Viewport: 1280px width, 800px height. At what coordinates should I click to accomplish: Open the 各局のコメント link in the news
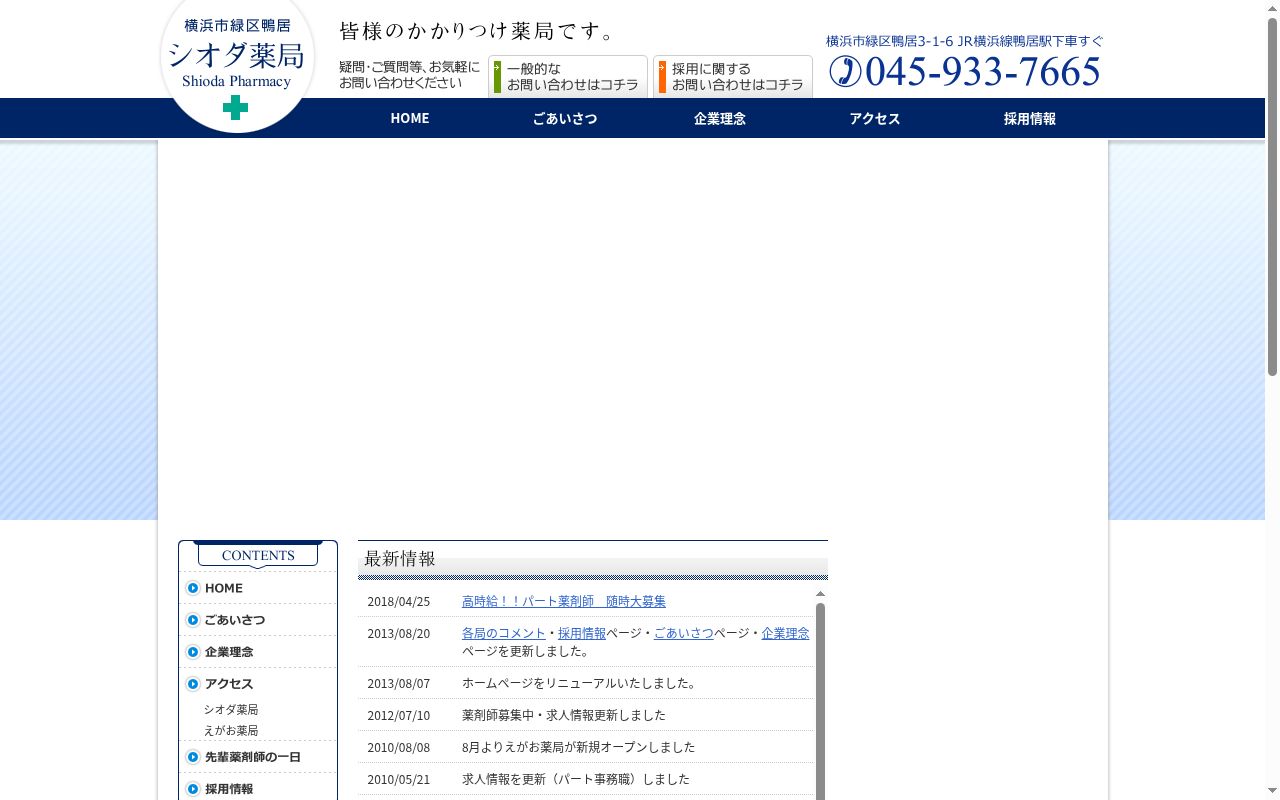504,633
